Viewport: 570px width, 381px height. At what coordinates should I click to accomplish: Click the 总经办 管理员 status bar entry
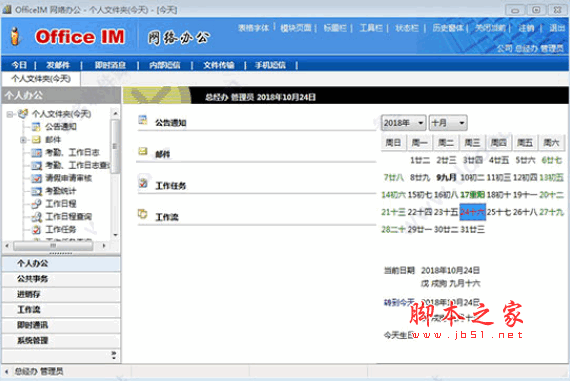point(39,371)
